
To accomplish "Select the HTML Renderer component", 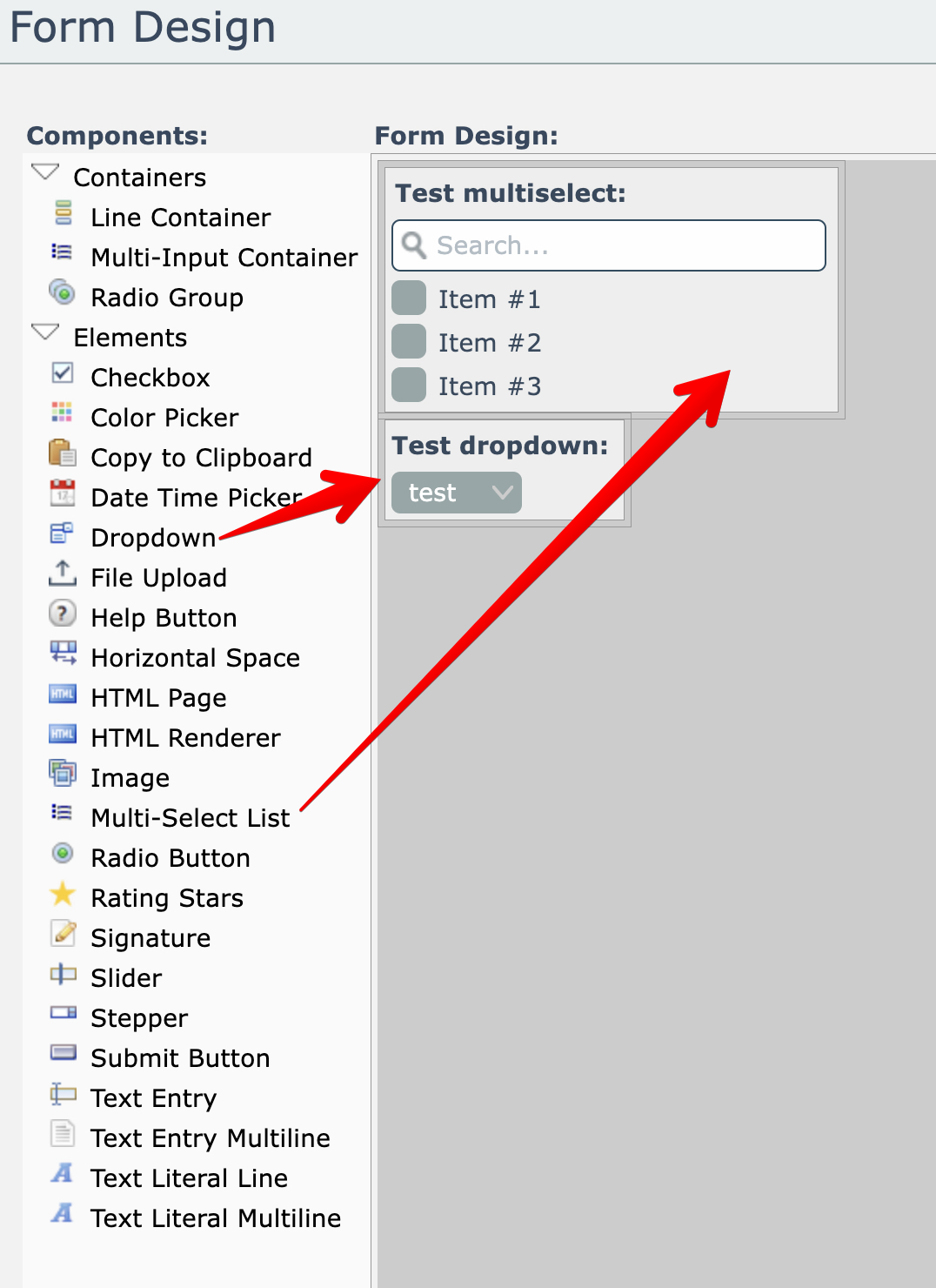I will 185,738.
